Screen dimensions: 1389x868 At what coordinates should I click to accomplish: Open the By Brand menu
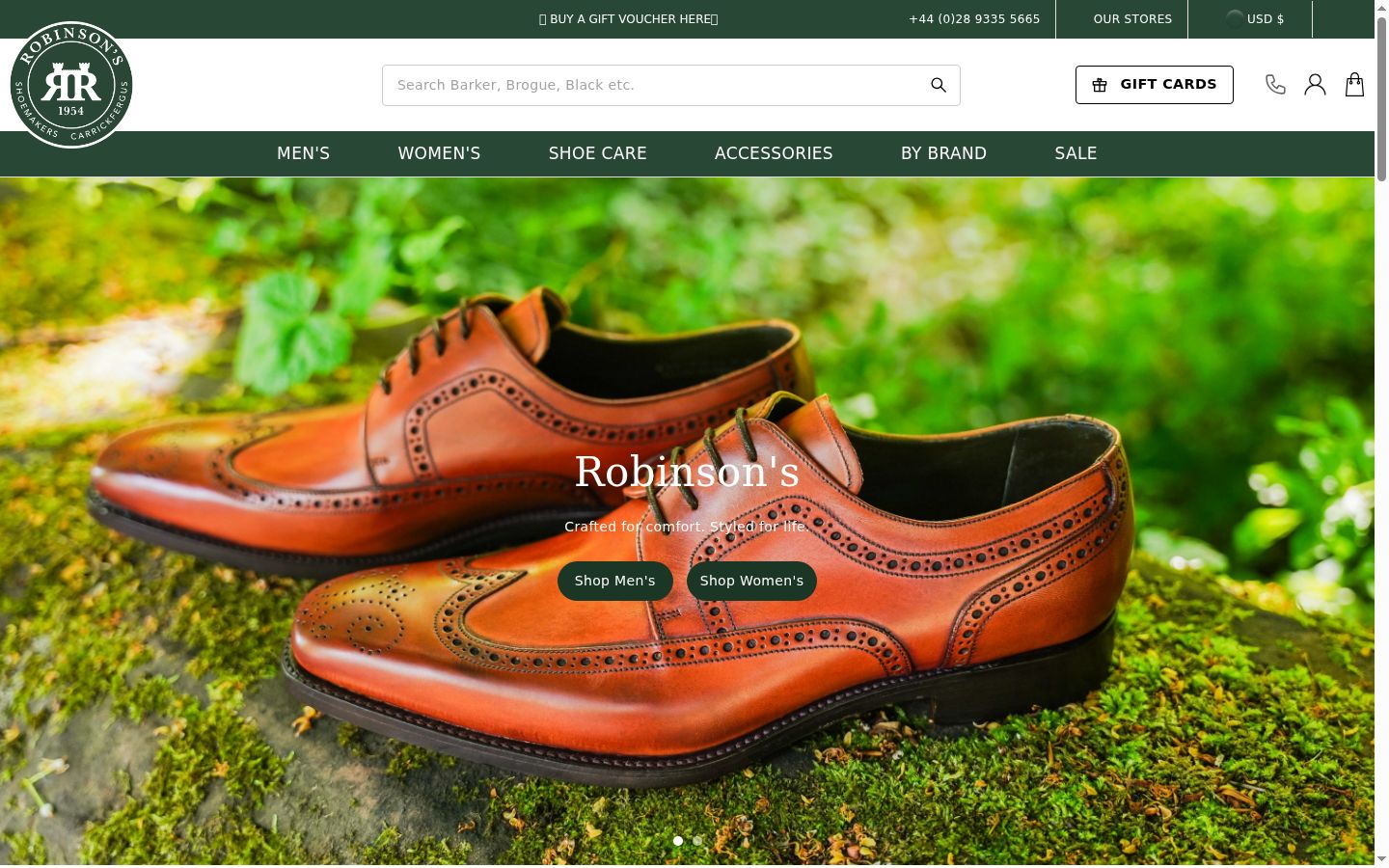click(943, 153)
